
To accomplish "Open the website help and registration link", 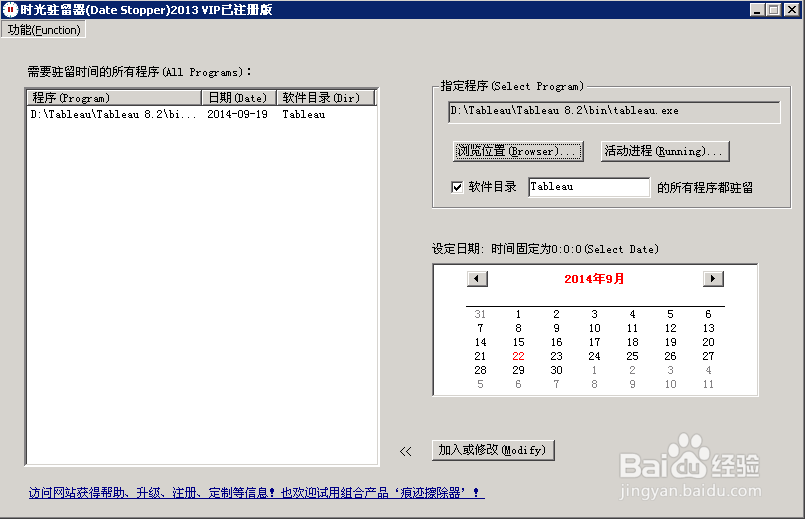I will click(x=256, y=493).
